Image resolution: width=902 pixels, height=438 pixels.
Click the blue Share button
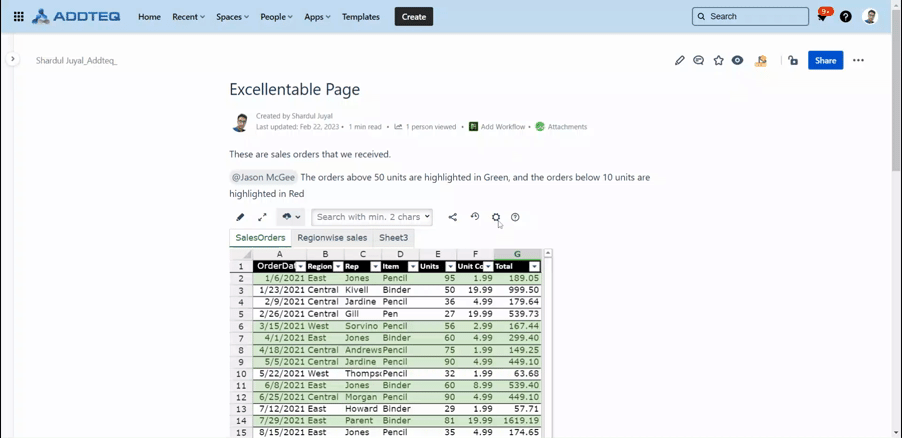825,60
